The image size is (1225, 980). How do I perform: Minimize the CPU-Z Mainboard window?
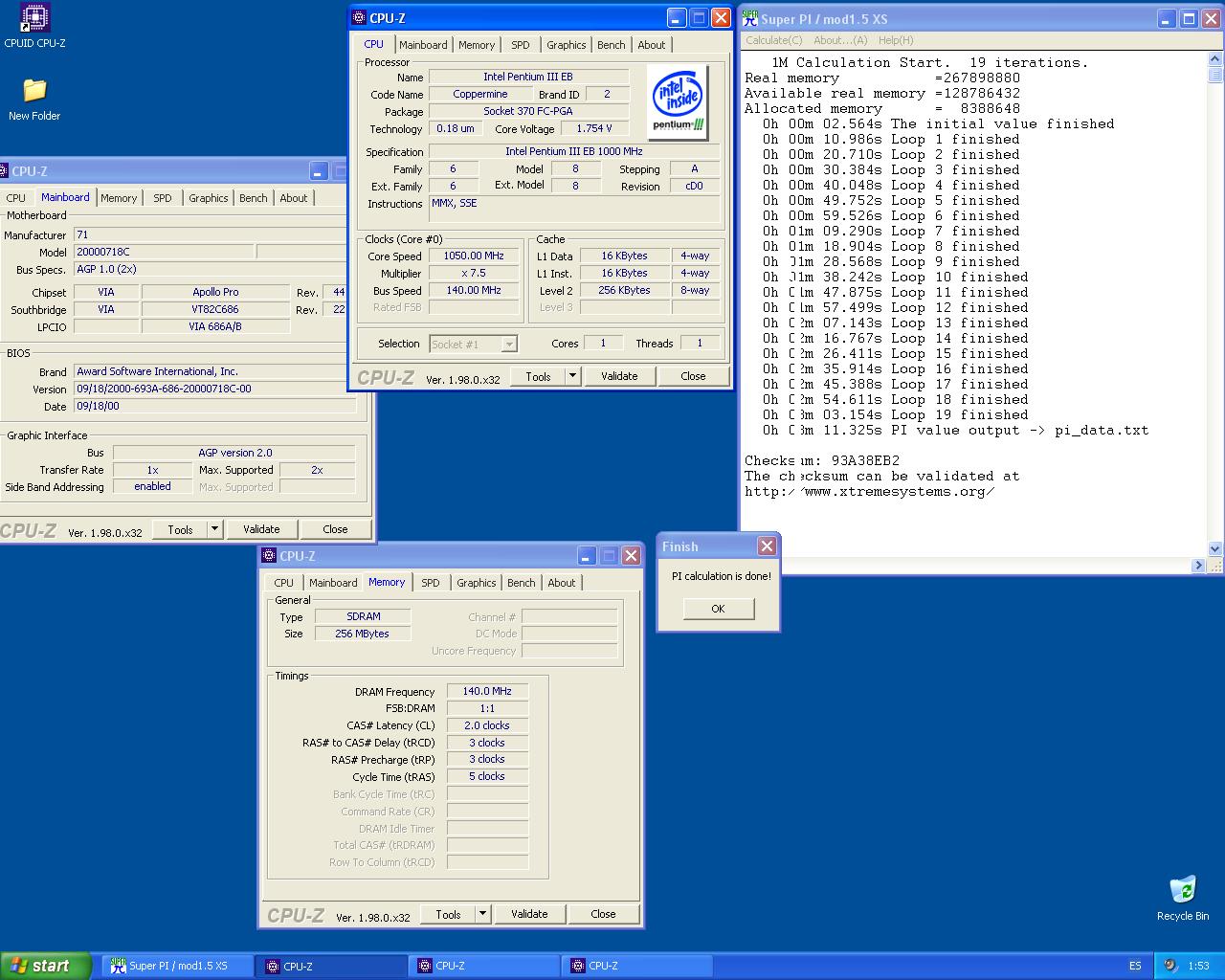319,171
